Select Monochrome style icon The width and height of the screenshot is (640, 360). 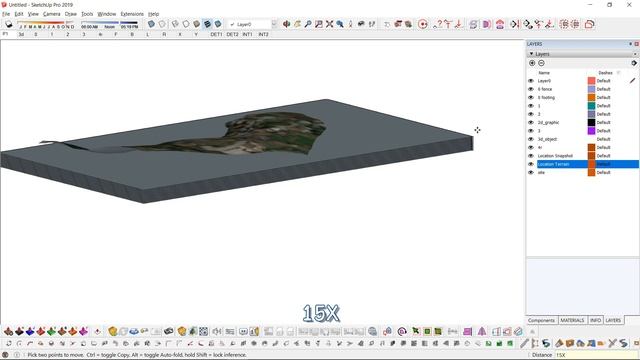tap(218, 24)
